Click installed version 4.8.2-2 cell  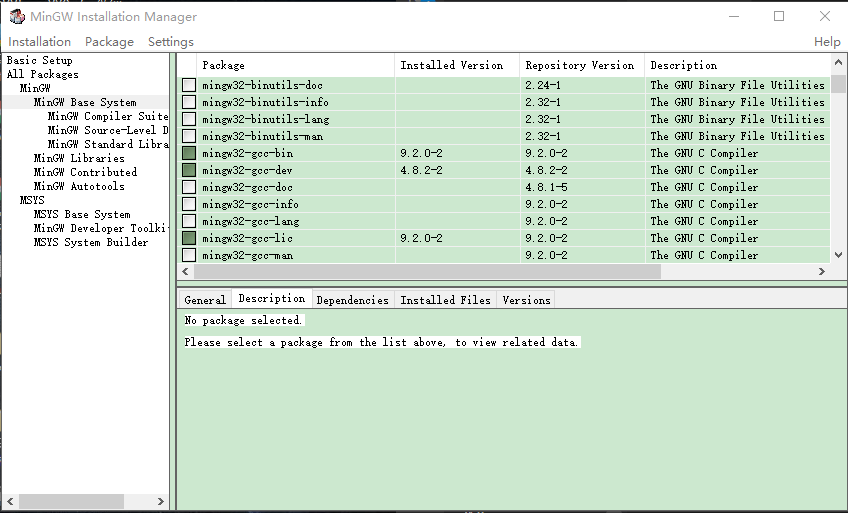coord(421,170)
